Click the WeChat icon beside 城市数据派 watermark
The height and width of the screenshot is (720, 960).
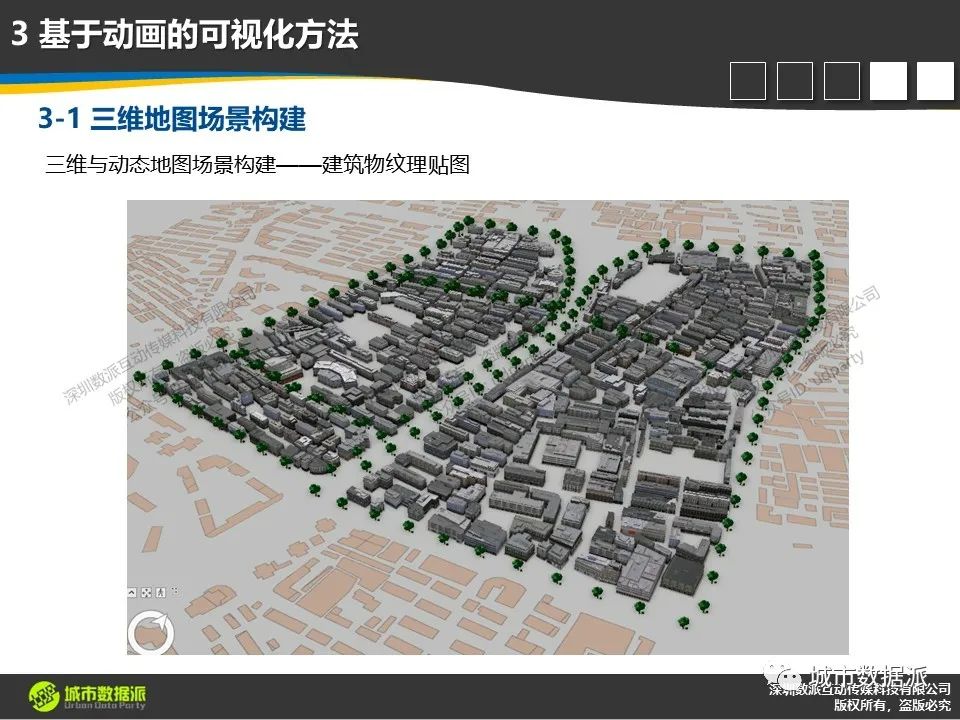tap(782, 675)
